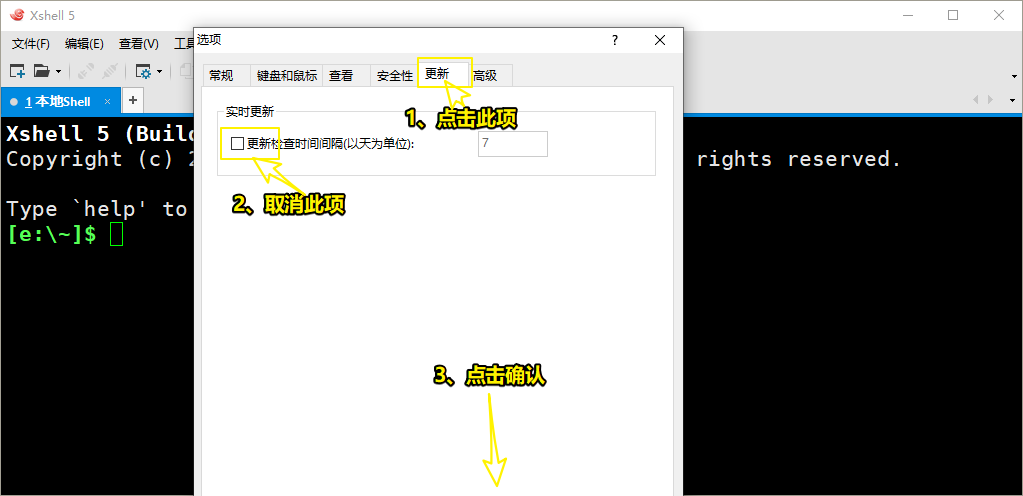
Task: Click the [e:\~]$ terminal prompt
Action: point(52,234)
